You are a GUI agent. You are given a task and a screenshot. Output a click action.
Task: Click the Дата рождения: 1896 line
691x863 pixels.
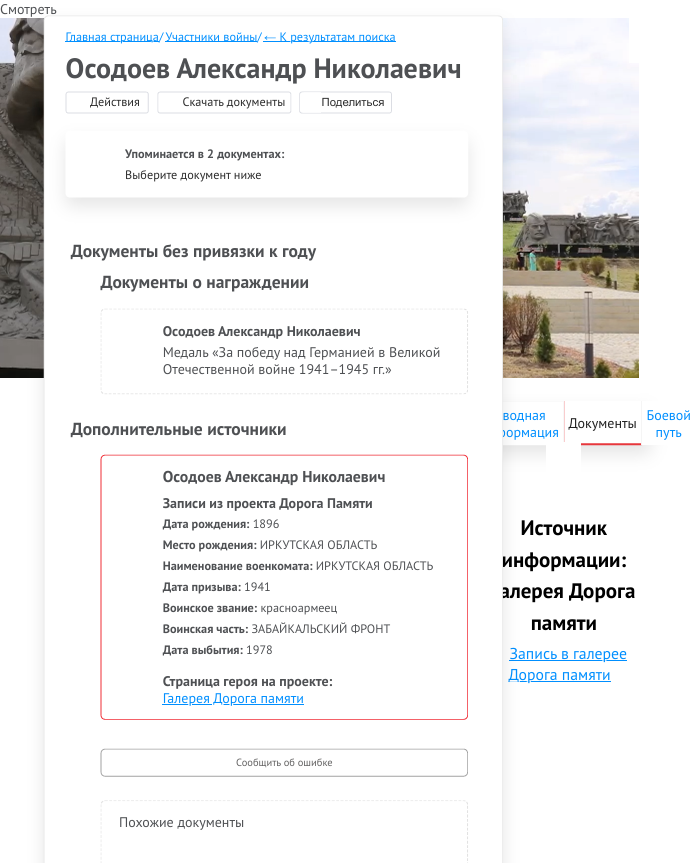pyautogui.click(x=221, y=524)
